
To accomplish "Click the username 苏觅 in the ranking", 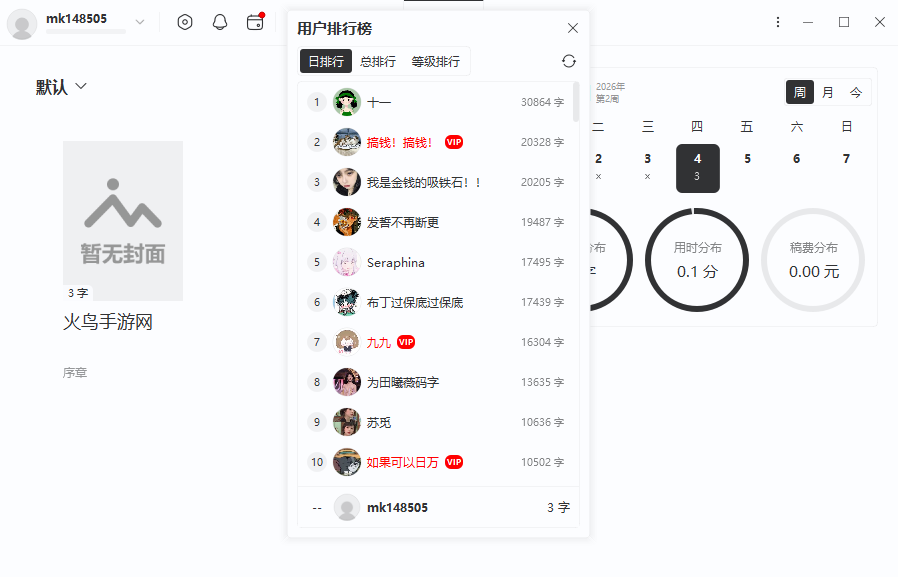I will pos(379,422).
